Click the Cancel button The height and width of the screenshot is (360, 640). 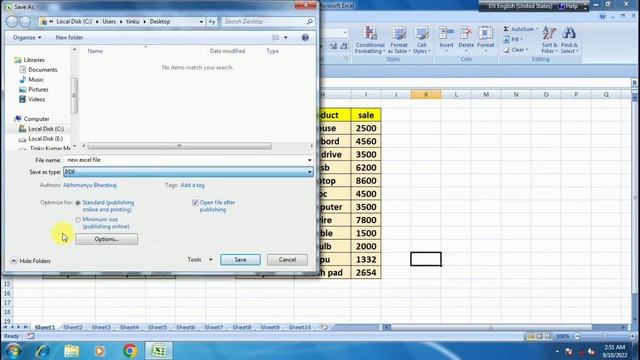point(287,260)
